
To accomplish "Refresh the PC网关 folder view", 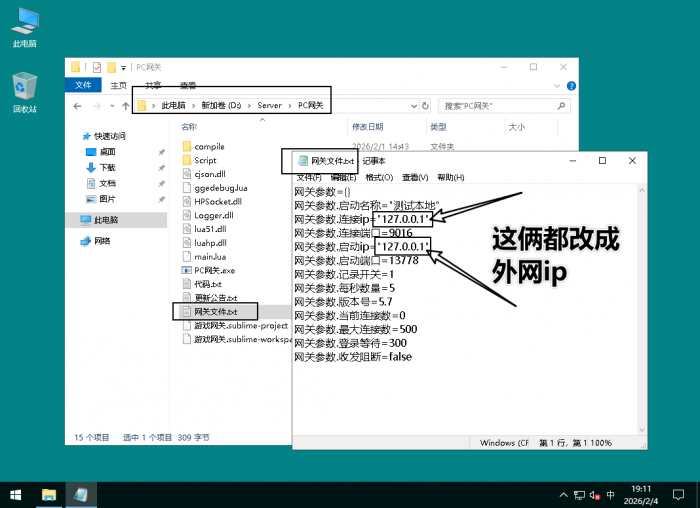I will 425,106.
